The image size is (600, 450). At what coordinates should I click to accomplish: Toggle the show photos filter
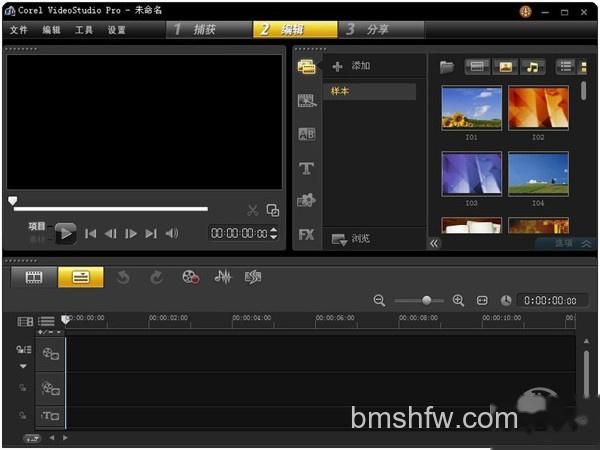point(505,67)
